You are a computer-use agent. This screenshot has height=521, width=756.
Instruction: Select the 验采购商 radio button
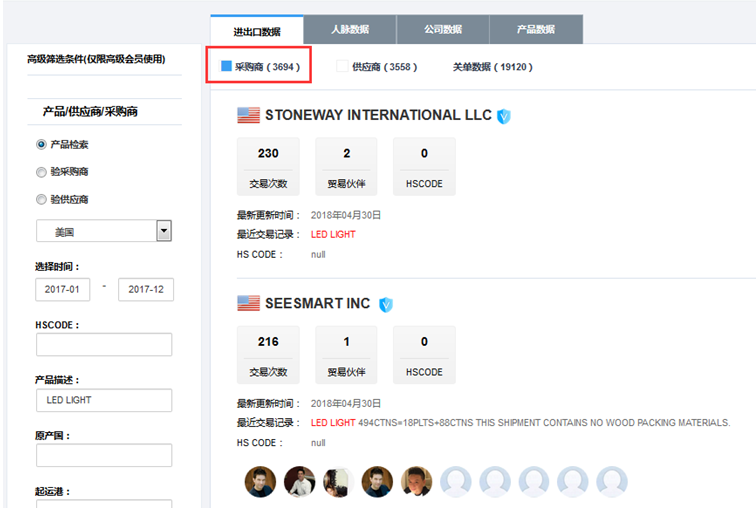coord(41,172)
